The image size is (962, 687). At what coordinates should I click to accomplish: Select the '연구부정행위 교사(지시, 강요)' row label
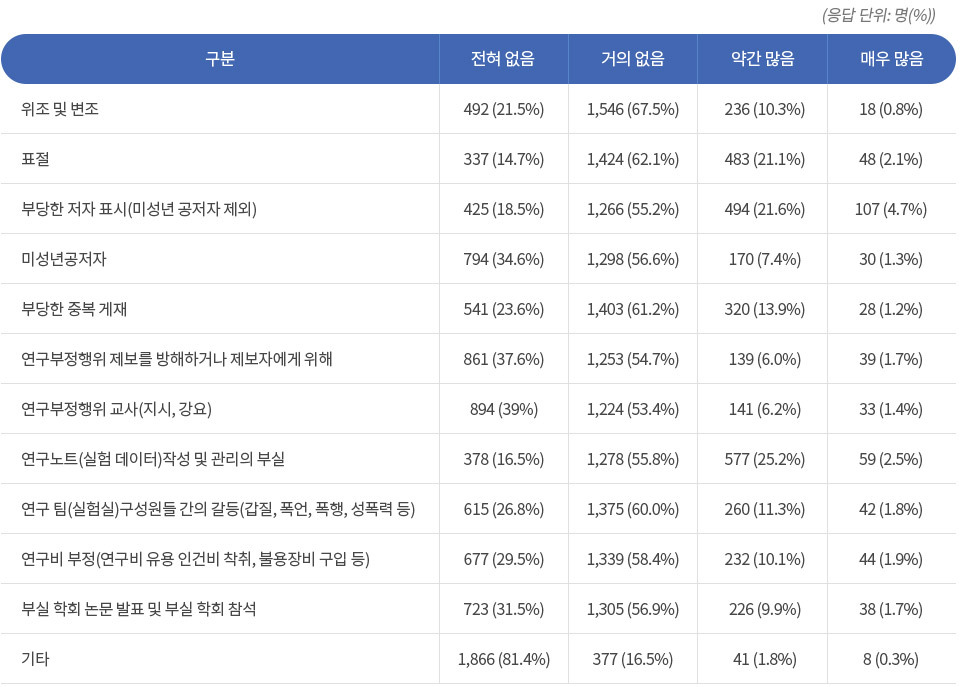coord(116,409)
